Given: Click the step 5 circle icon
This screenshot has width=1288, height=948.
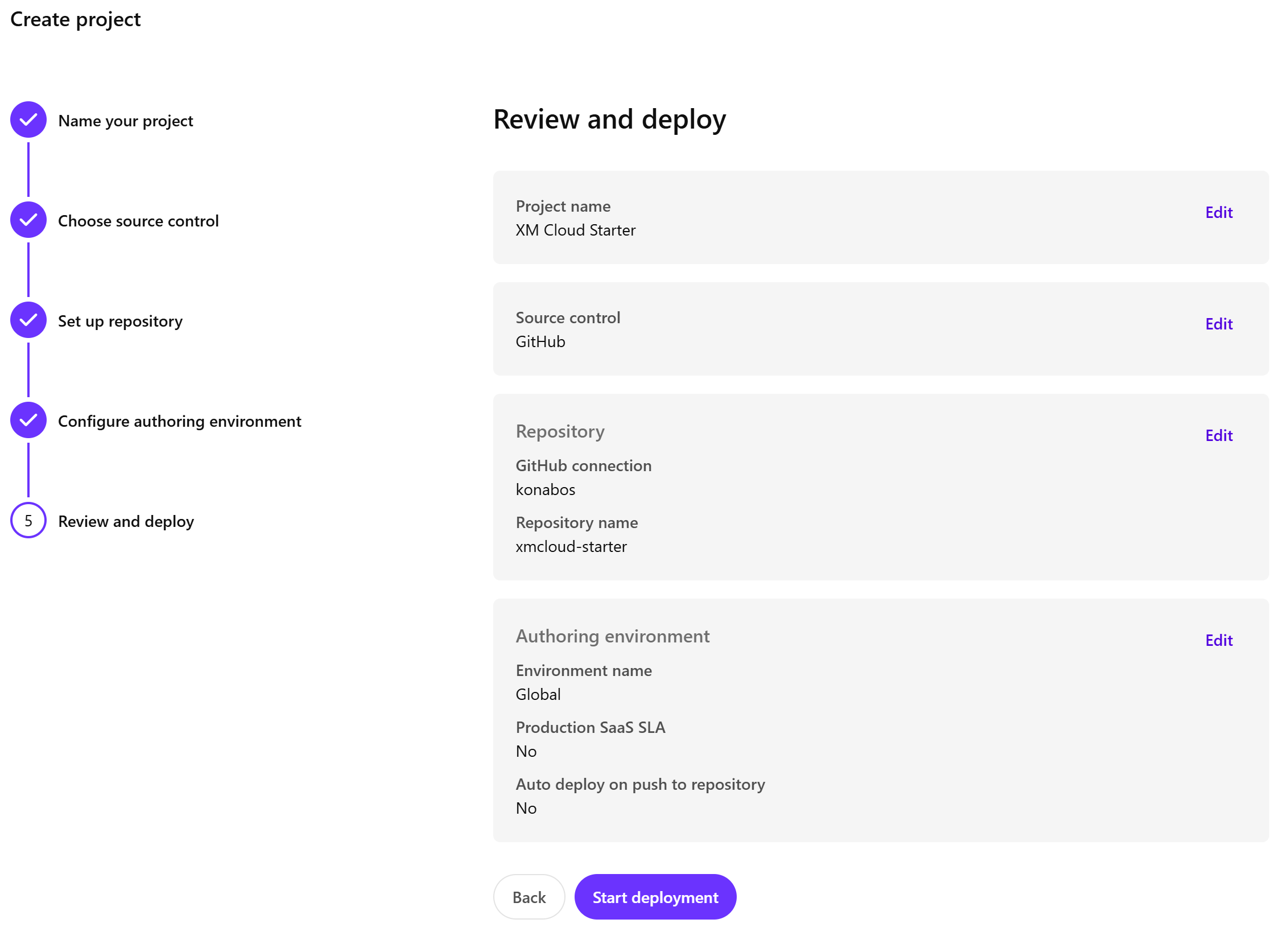Looking at the screenshot, I should 28,521.
